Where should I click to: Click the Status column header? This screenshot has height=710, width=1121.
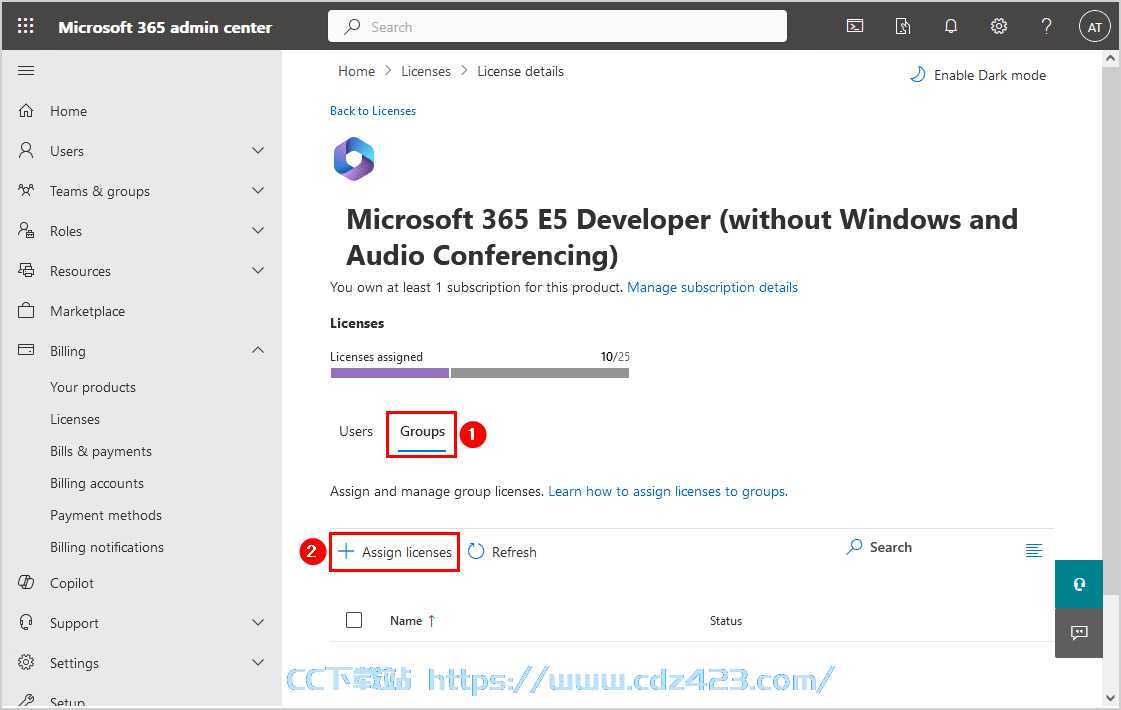click(726, 621)
